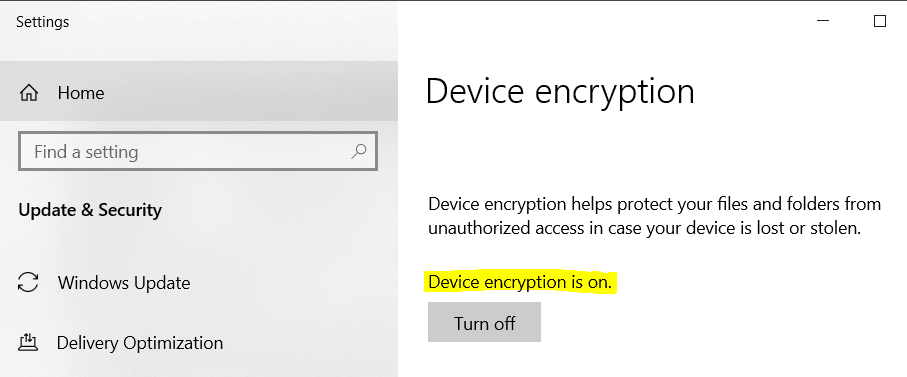This screenshot has height=377, width=907.
Task: Click the magnifier icon in search box
Action: pos(359,152)
